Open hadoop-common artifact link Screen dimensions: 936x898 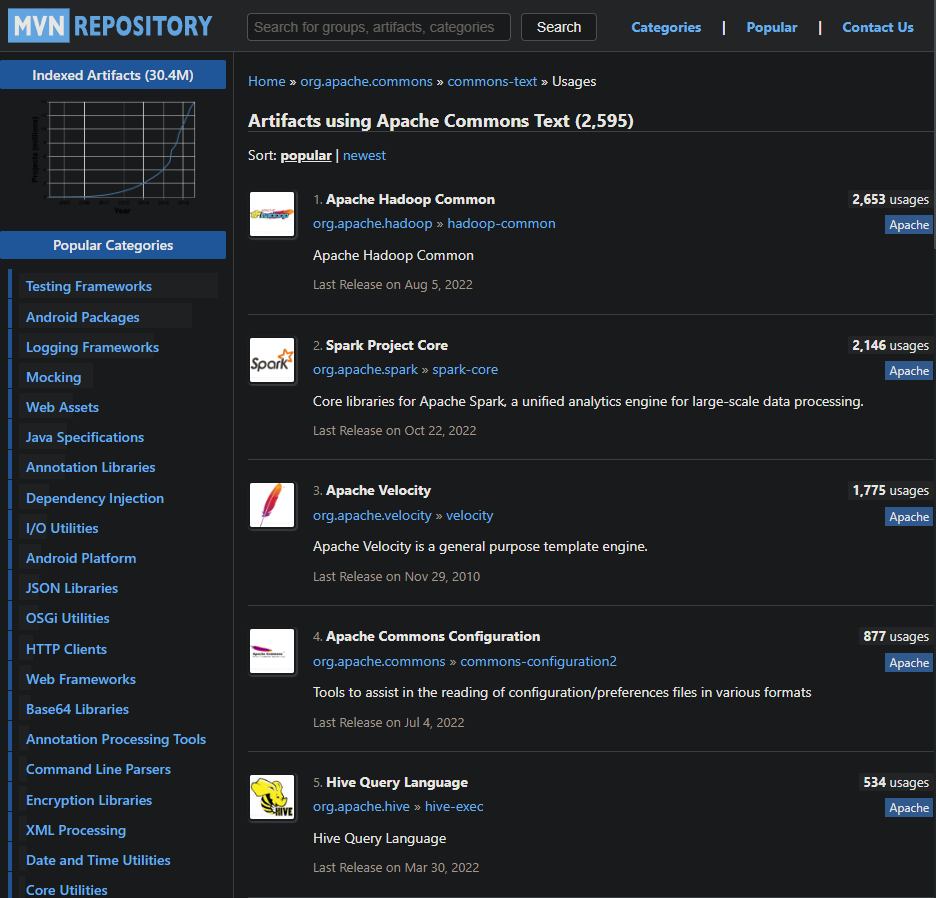pyautogui.click(x=501, y=223)
